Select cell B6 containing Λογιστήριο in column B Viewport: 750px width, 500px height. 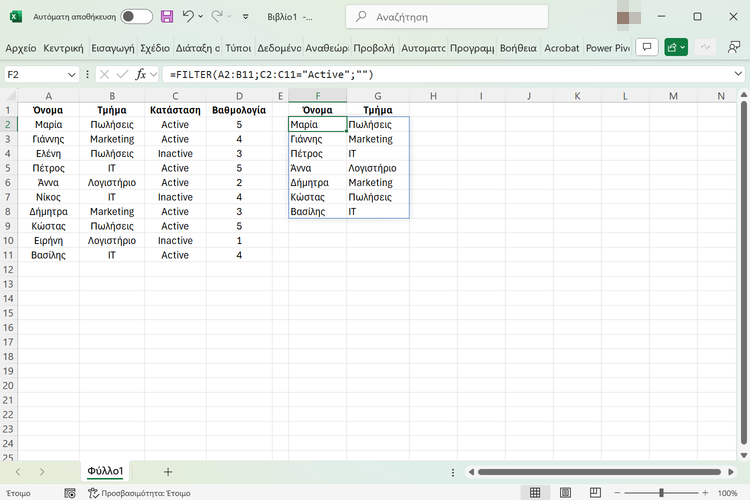coord(111,183)
